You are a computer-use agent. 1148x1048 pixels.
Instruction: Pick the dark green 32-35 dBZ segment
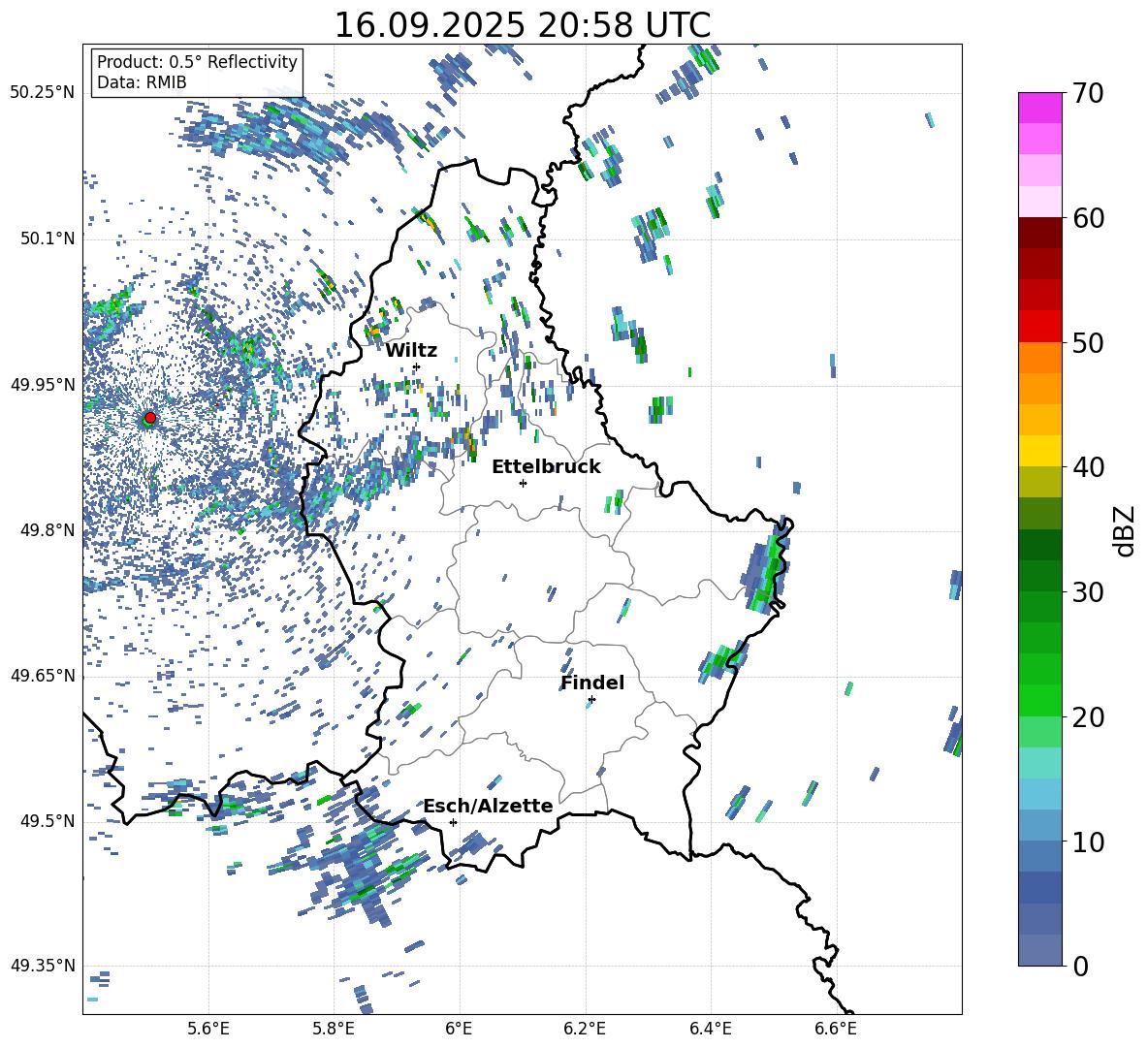(x=1040, y=545)
